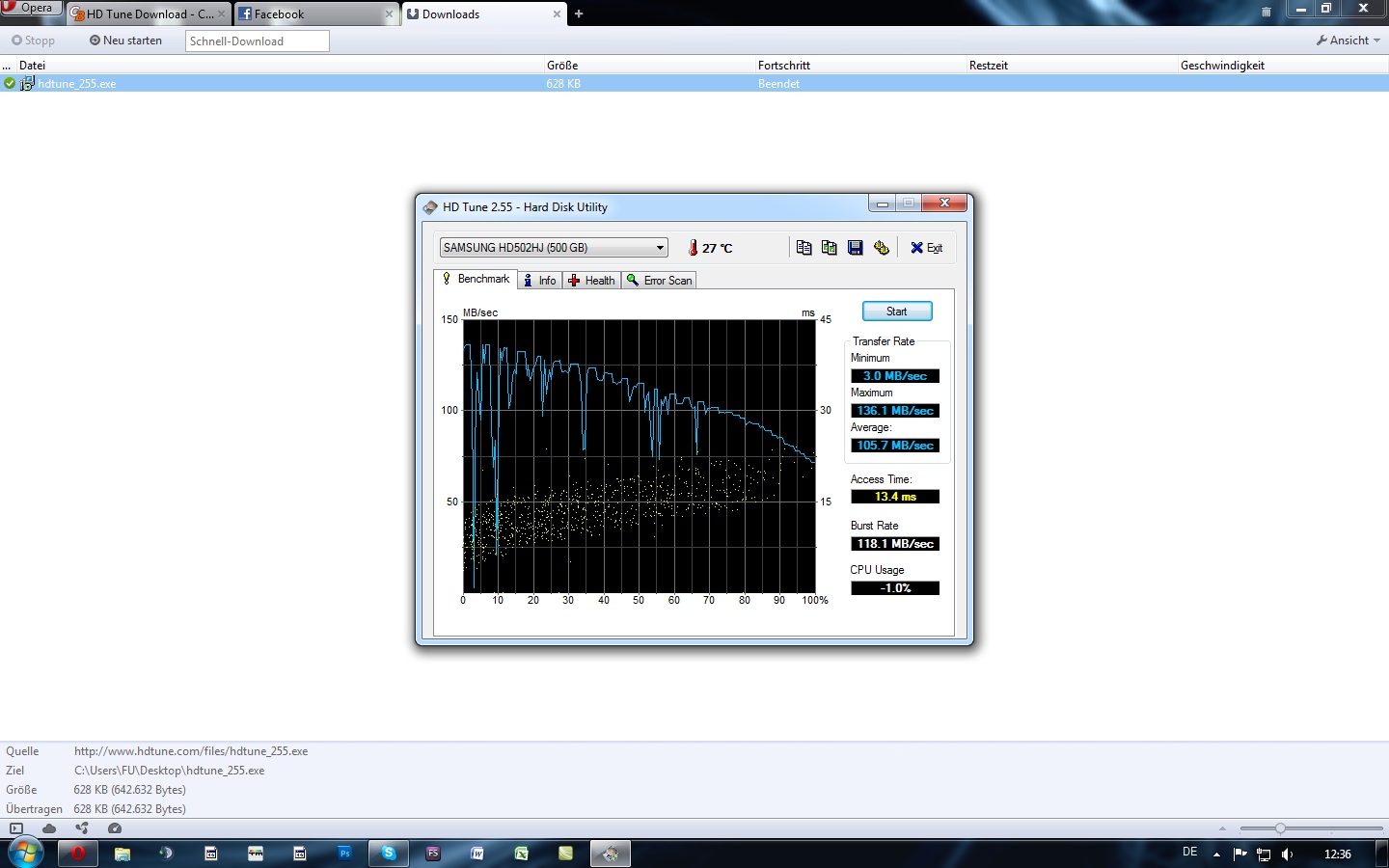The height and width of the screenshot is (868, 1389).
Task: Open the Opera menu button
Action: (x=31, y=8)
